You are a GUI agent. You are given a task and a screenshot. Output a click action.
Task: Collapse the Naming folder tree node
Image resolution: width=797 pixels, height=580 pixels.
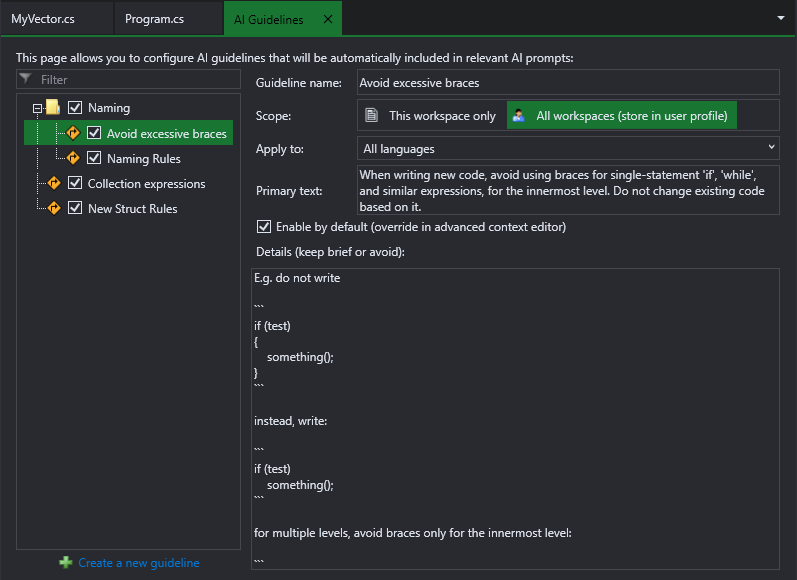[37, 108]
